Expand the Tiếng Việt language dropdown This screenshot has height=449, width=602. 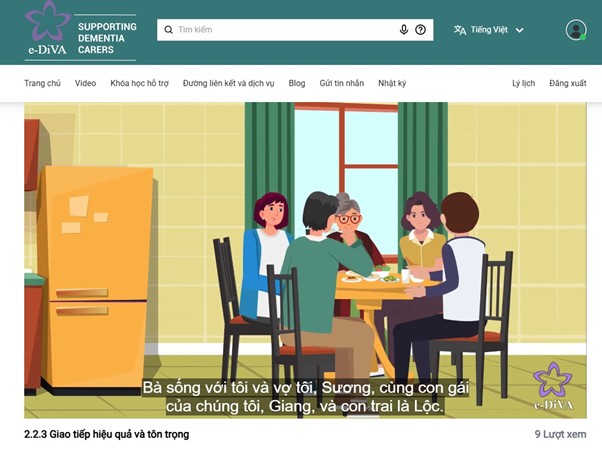489,30
